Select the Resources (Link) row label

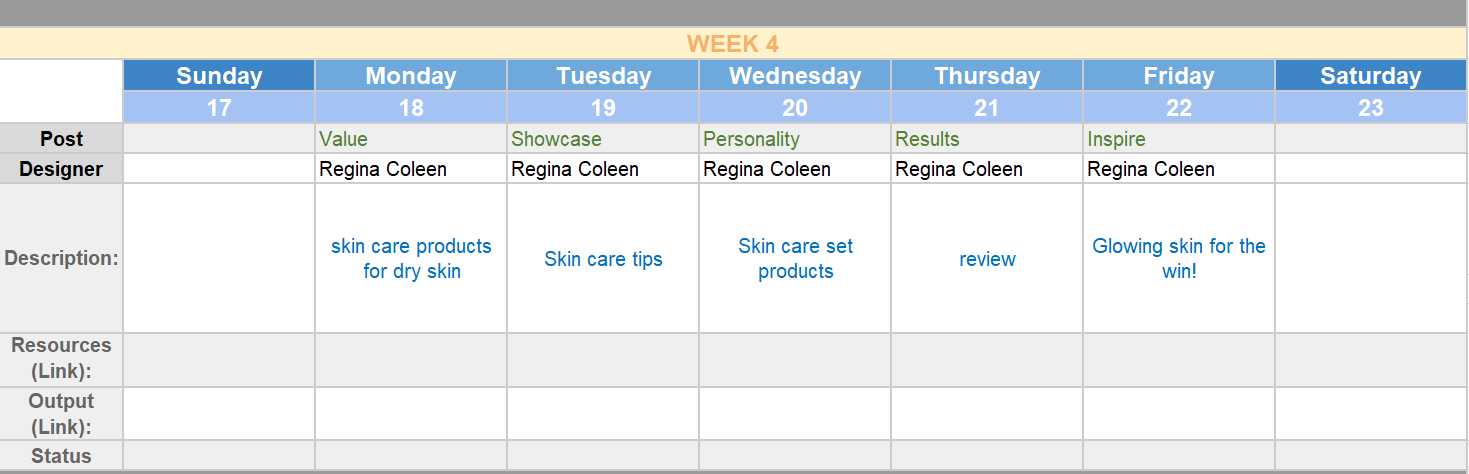(62, 359)
